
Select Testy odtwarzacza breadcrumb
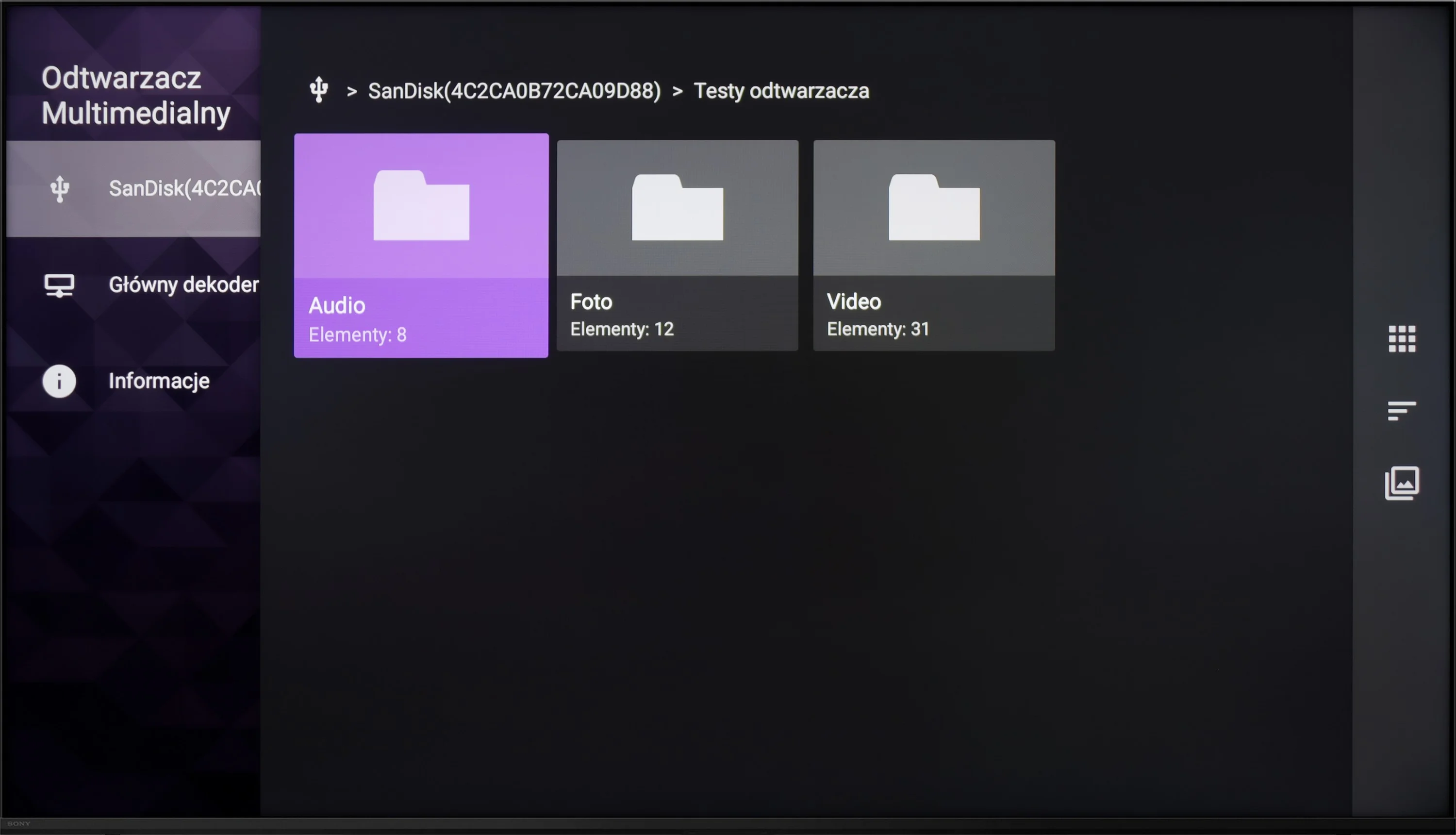click(x=781, y=91)
